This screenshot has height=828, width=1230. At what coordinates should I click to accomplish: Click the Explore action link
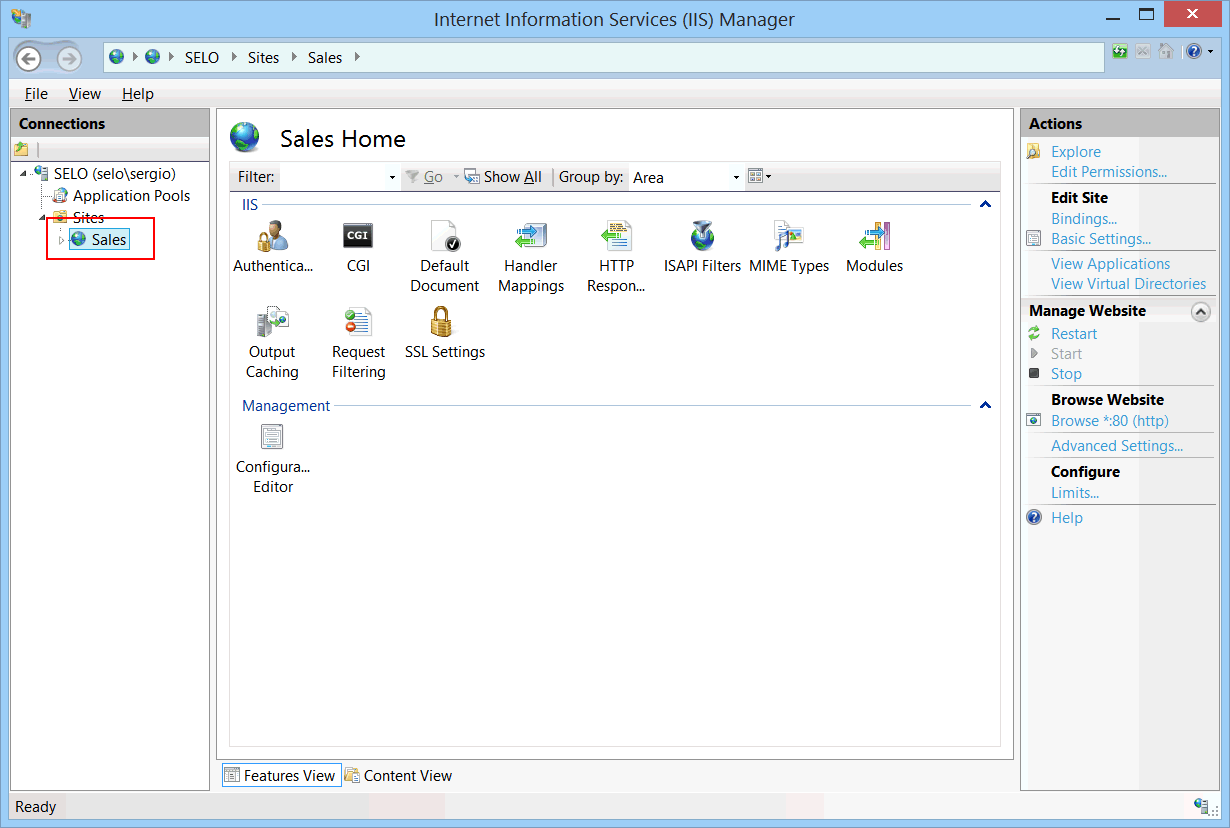(x=1076, y=152)
